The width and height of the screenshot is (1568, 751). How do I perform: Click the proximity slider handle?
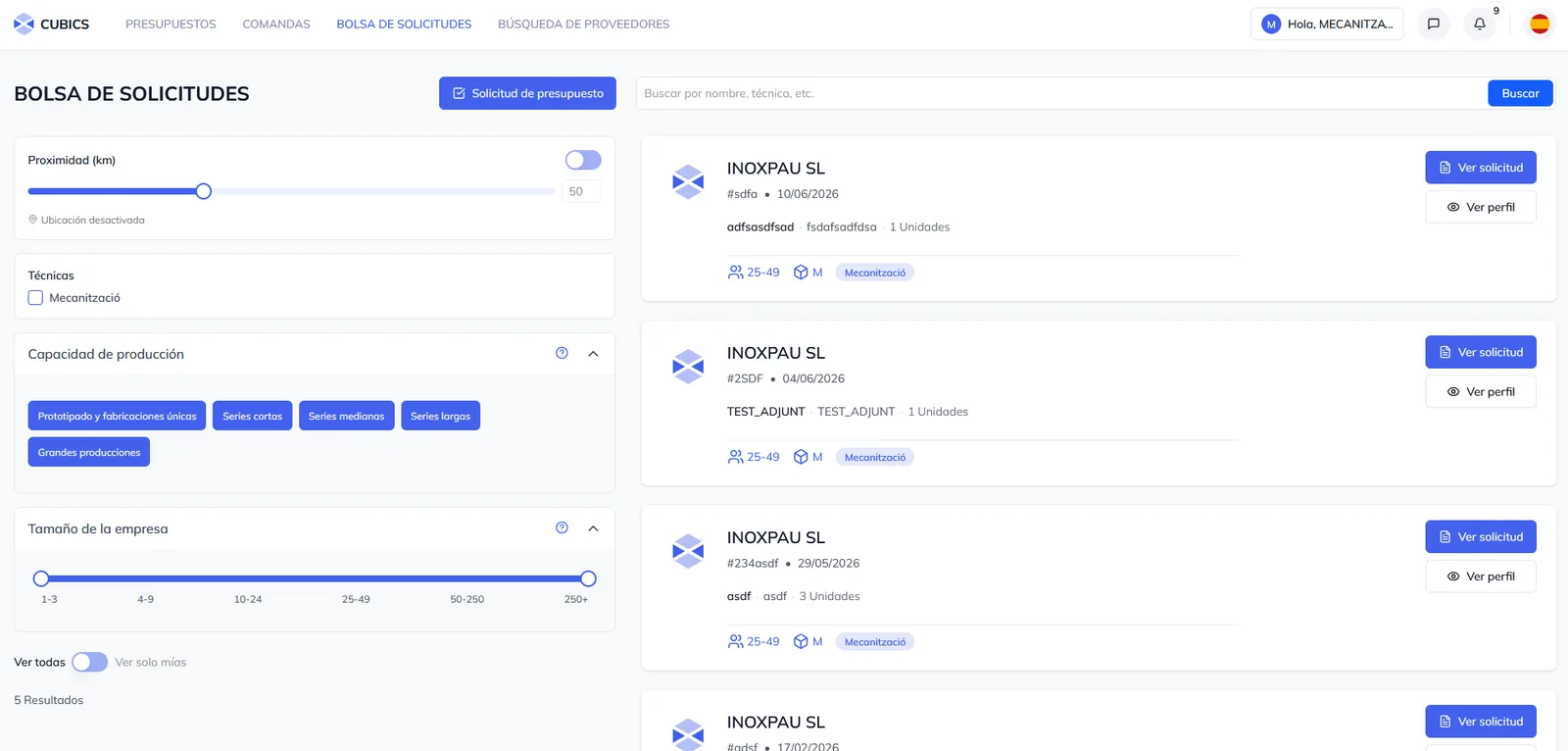pyautogui.click(x=203, y=191)
